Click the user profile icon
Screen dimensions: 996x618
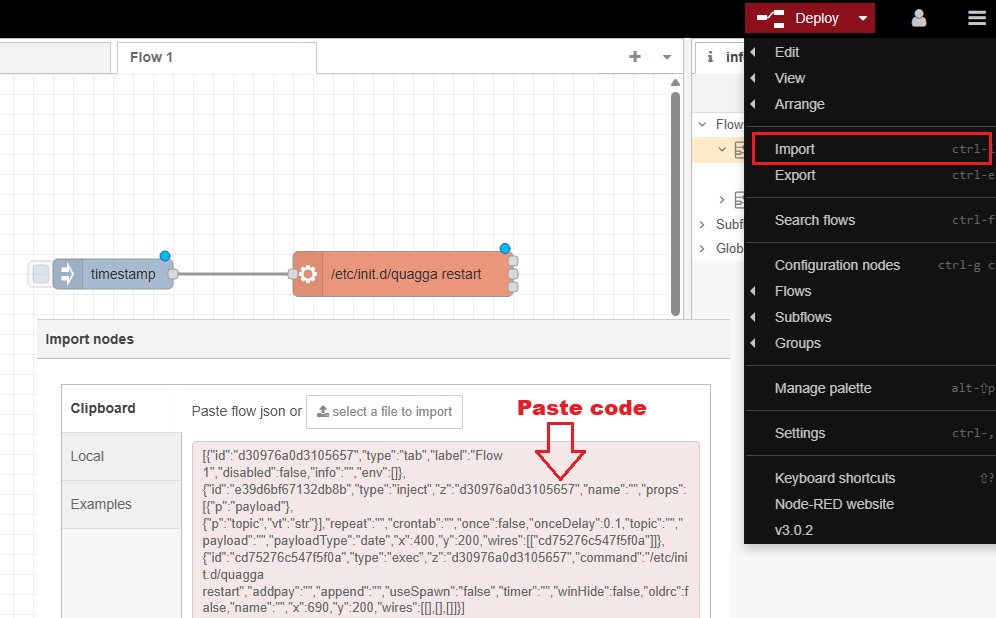918,18
